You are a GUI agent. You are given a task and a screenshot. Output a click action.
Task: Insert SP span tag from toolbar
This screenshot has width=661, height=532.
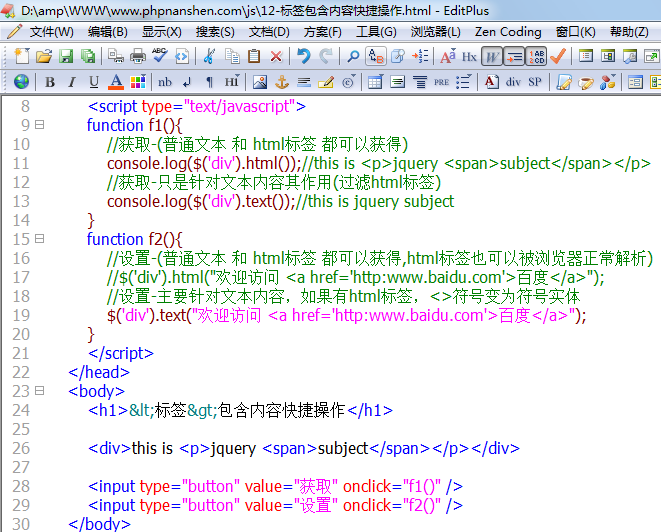coord(535,82)
